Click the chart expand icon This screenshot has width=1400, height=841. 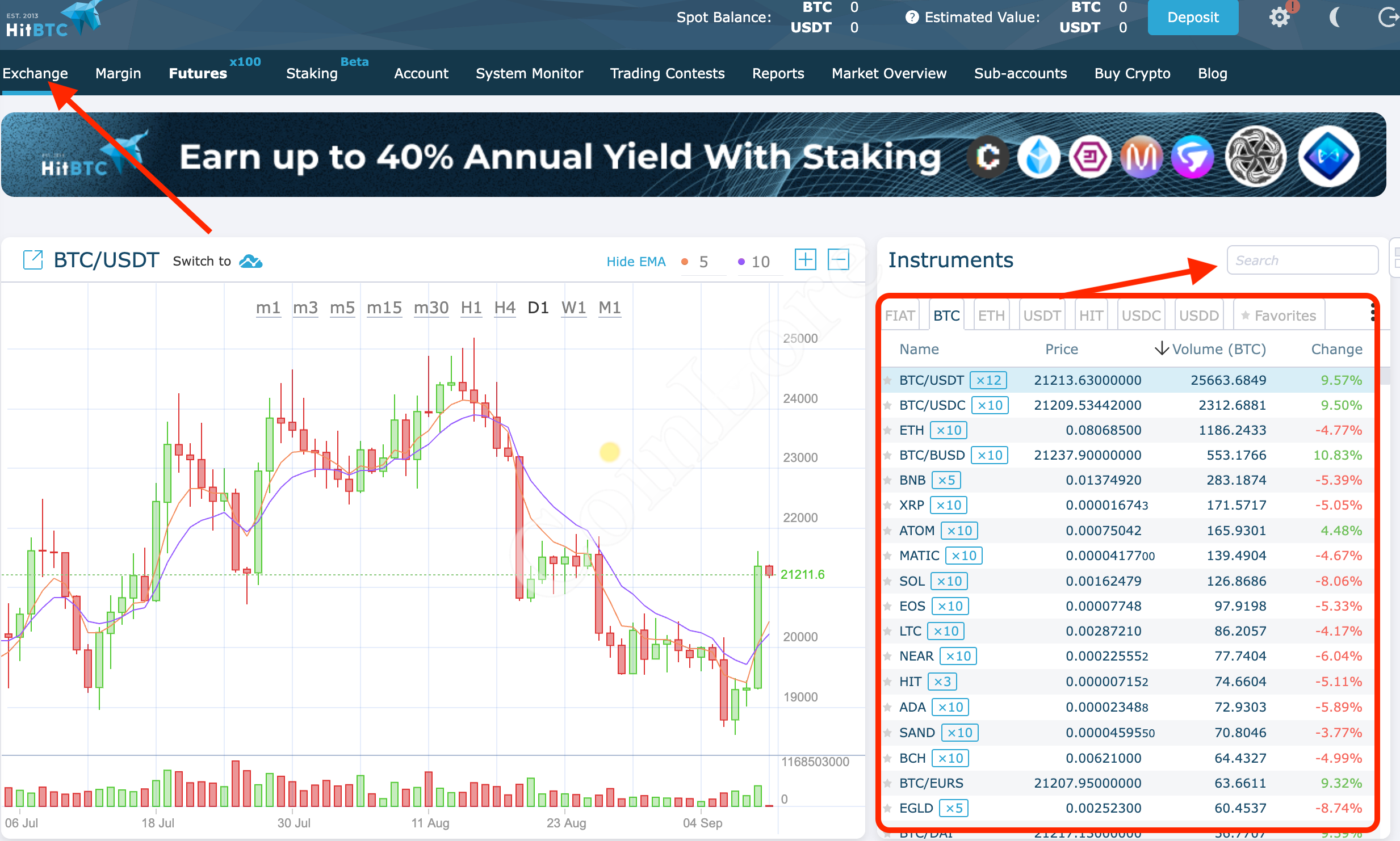point(32,260)
